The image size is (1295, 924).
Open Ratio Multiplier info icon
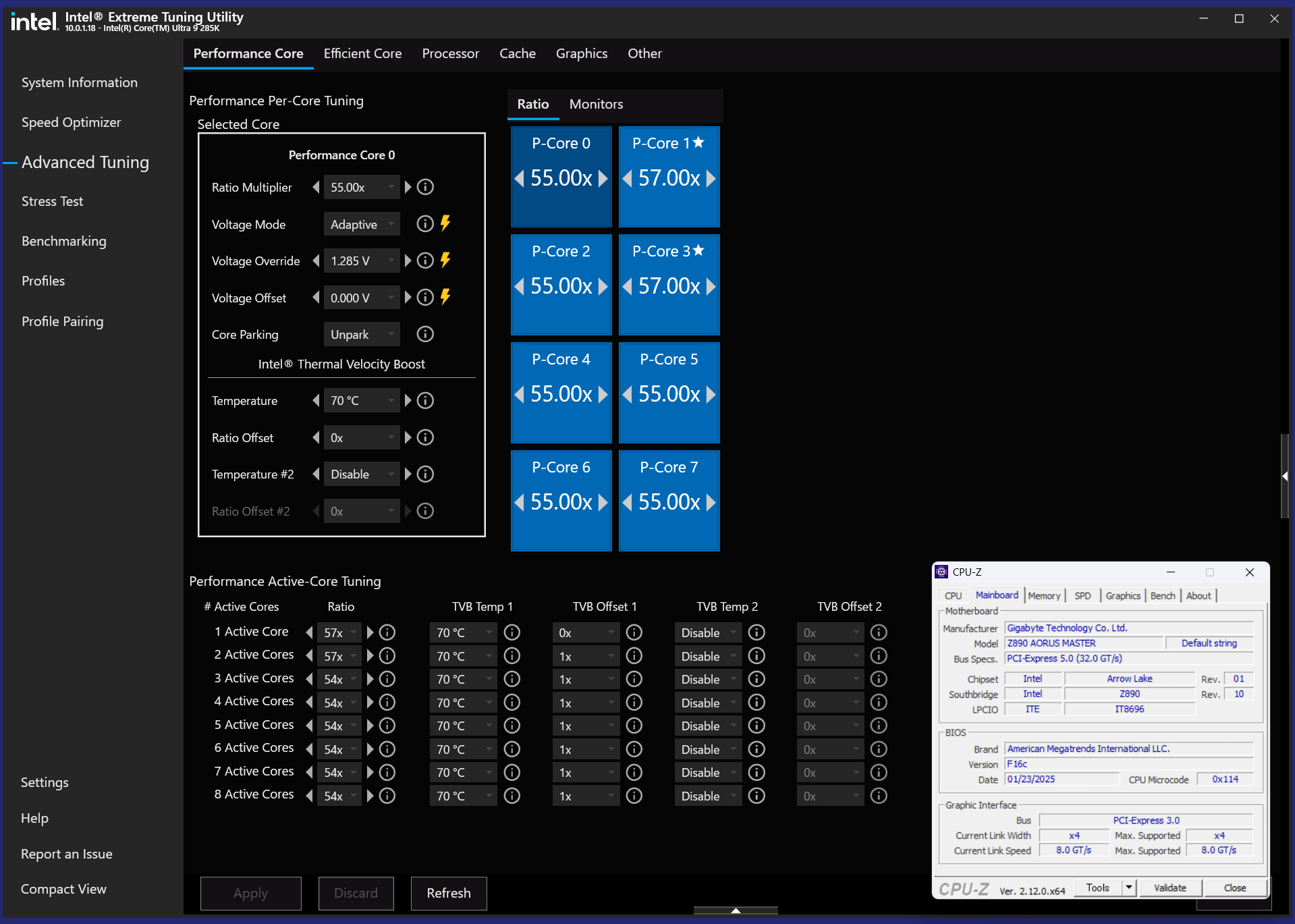click(425, 187)
